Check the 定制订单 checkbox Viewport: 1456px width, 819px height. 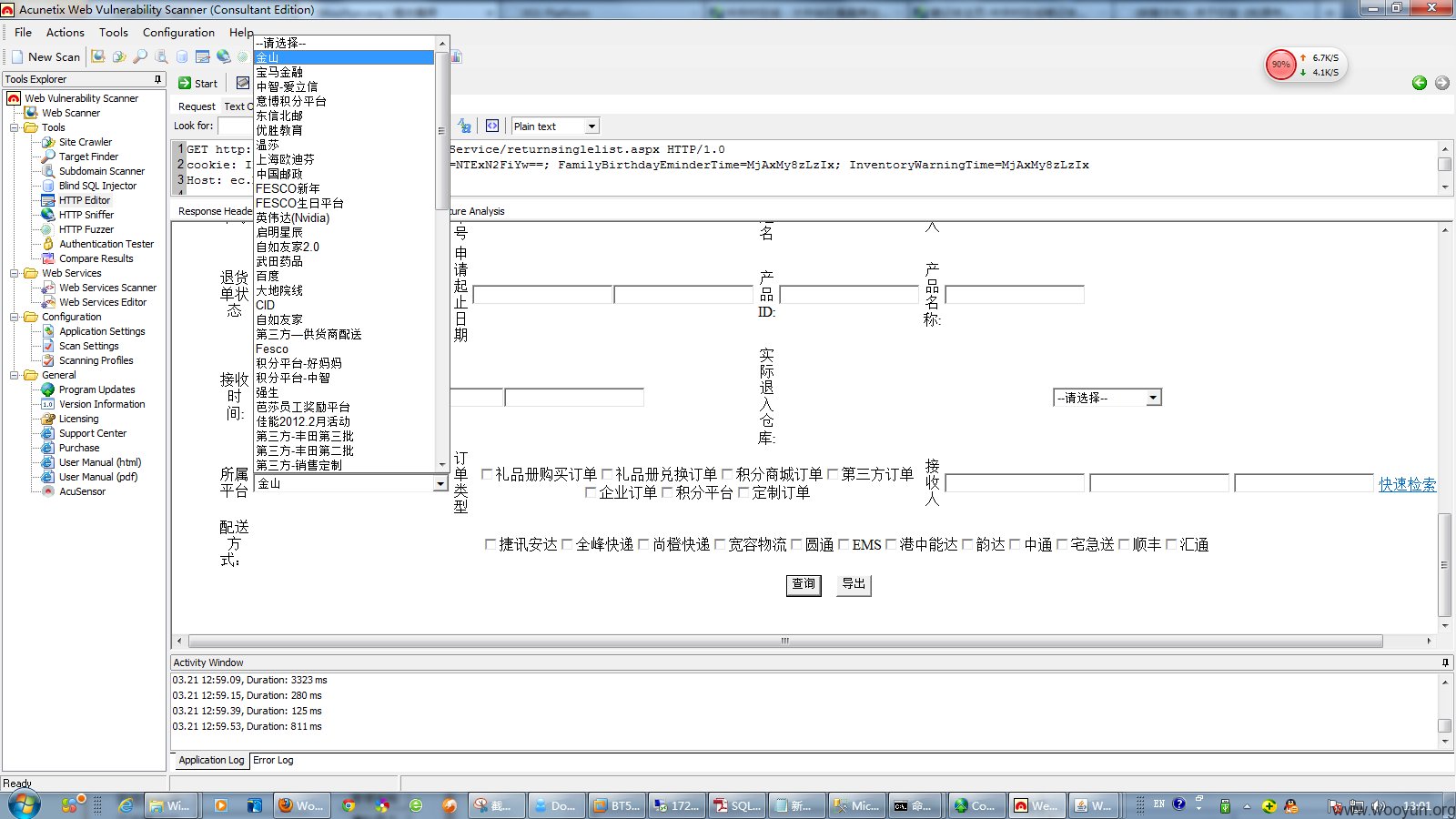click(x=743, y=492)
